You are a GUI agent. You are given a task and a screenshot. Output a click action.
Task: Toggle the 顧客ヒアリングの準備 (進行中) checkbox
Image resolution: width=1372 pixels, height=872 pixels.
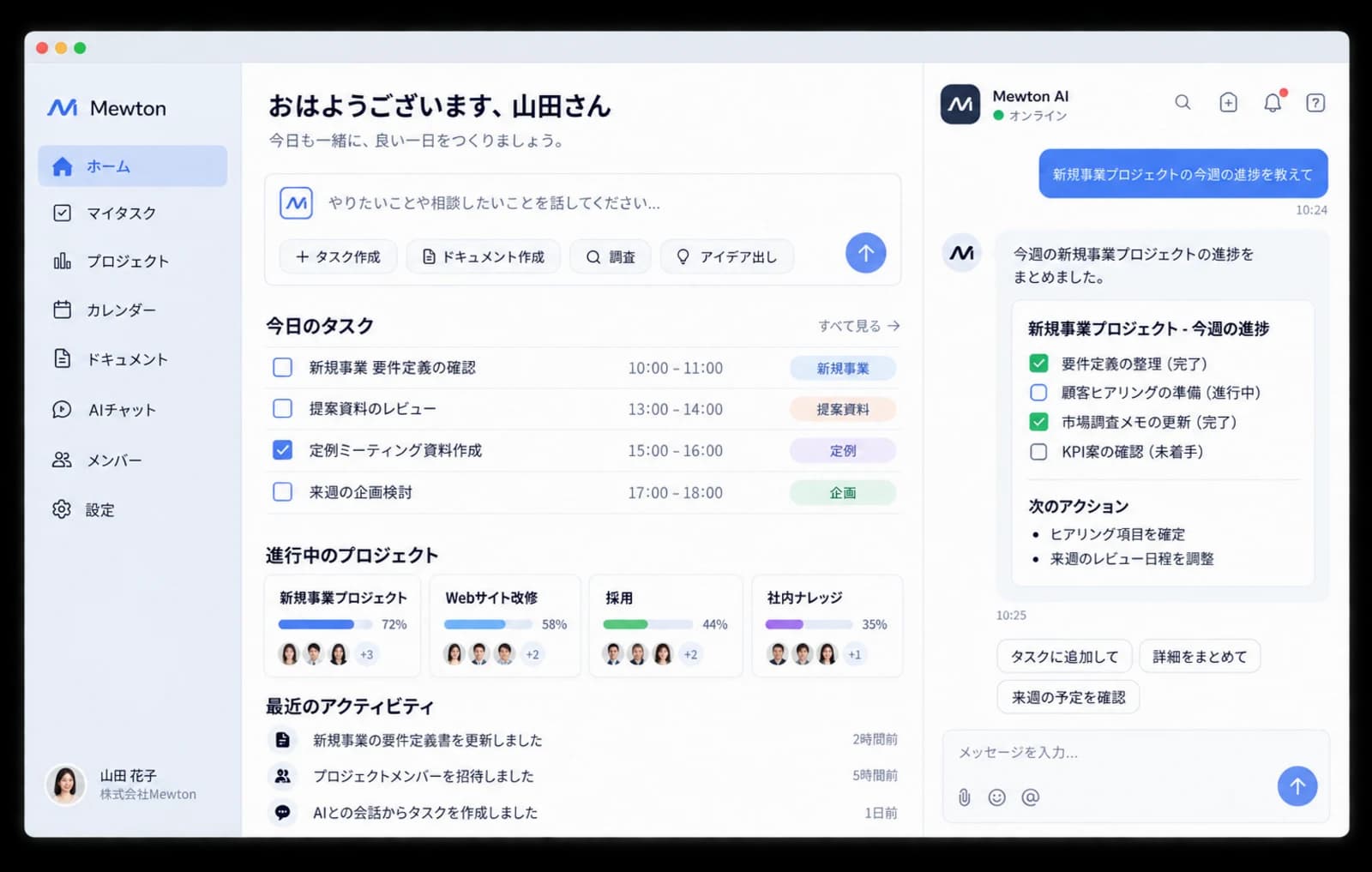click(x=1038, y=393)
